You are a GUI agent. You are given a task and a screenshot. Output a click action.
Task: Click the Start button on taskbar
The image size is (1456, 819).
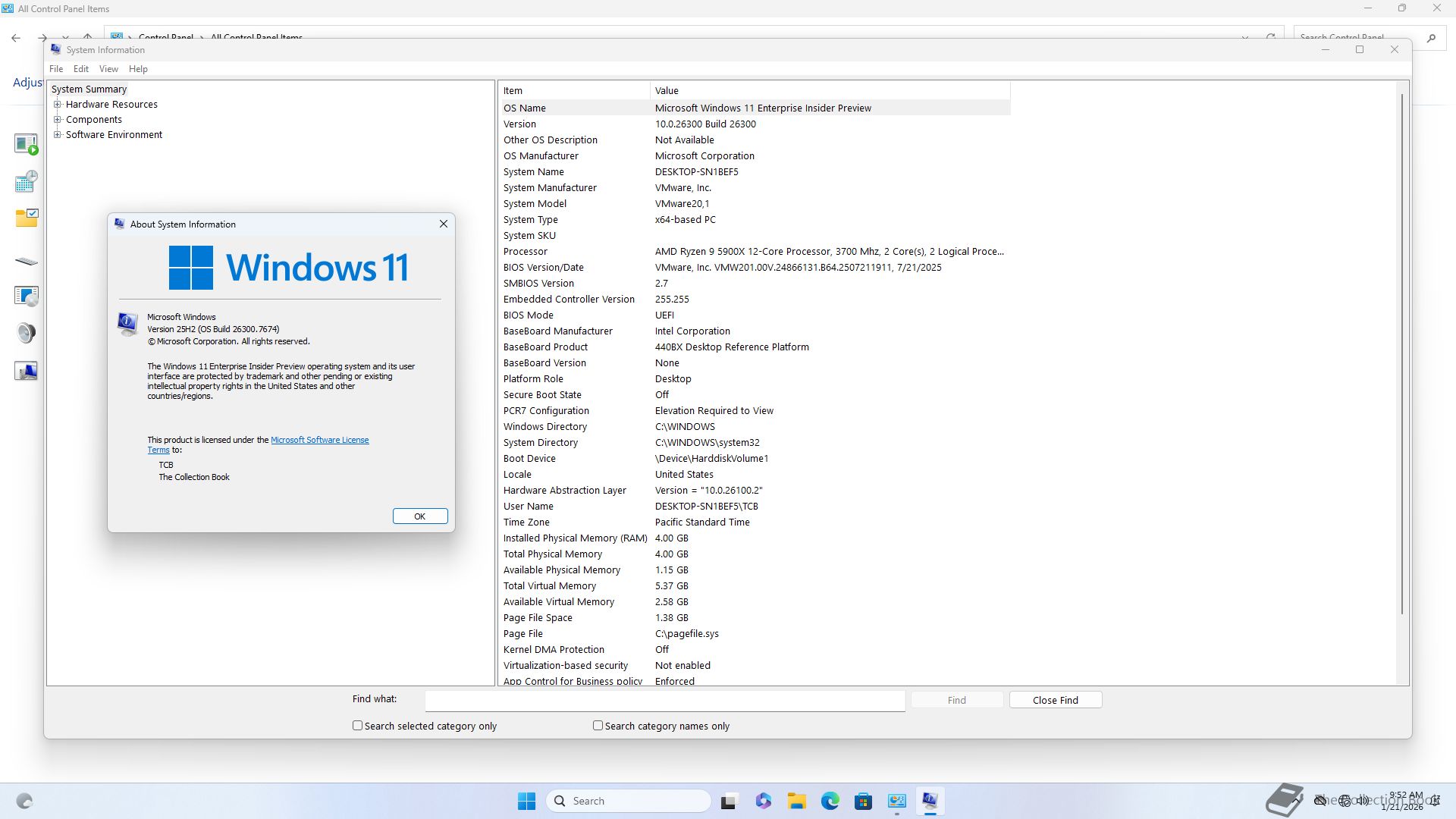526,801
